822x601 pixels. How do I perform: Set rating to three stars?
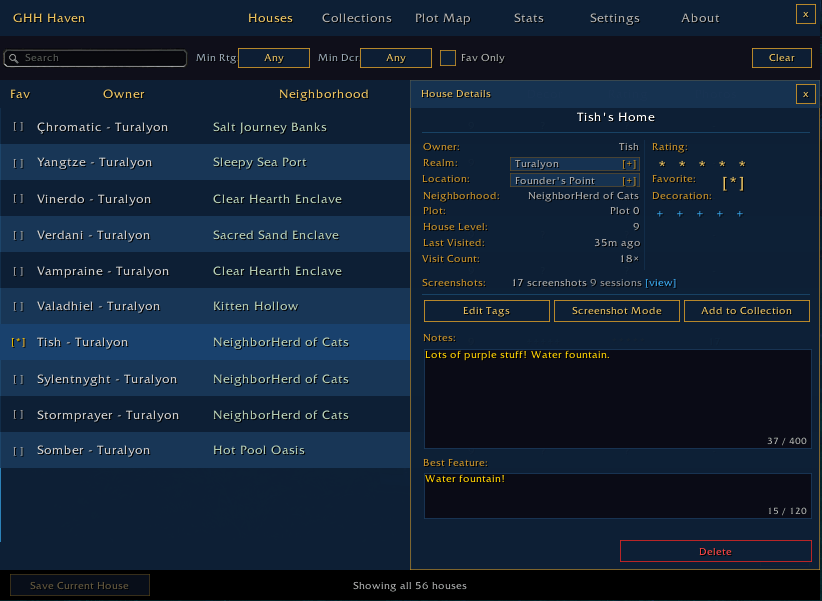702,164
